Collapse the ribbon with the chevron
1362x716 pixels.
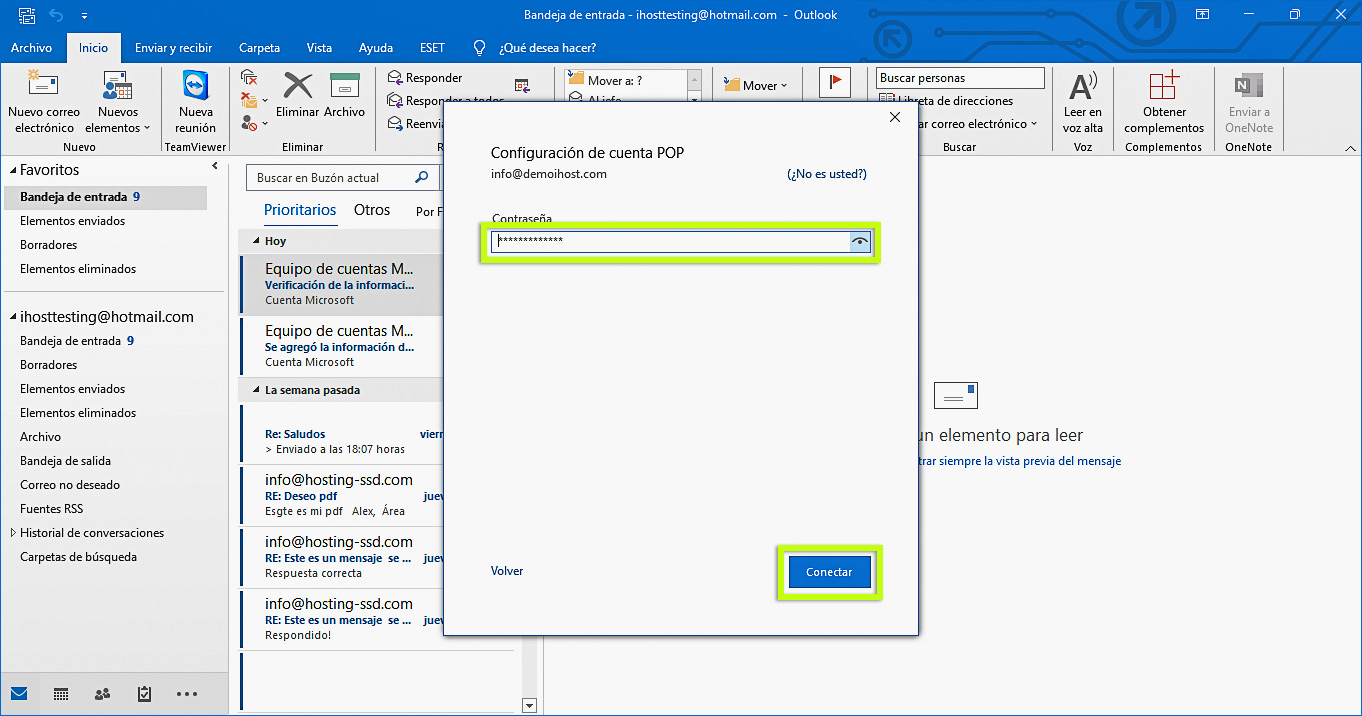(1350, 147)
